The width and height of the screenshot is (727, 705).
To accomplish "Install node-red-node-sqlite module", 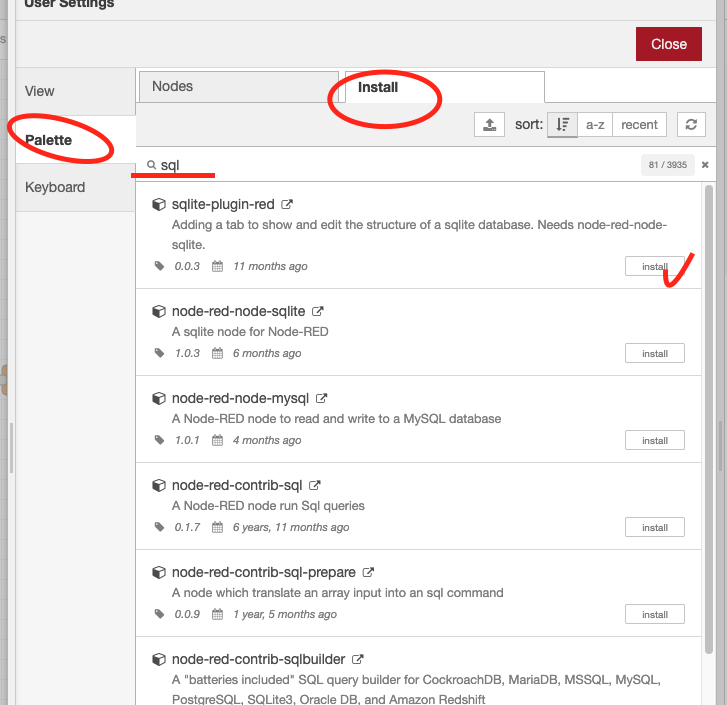I will click(655, 354).
